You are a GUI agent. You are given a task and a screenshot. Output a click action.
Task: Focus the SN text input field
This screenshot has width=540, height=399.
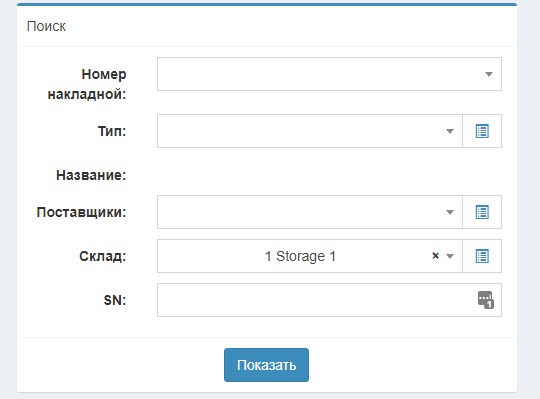coord(329,300)
